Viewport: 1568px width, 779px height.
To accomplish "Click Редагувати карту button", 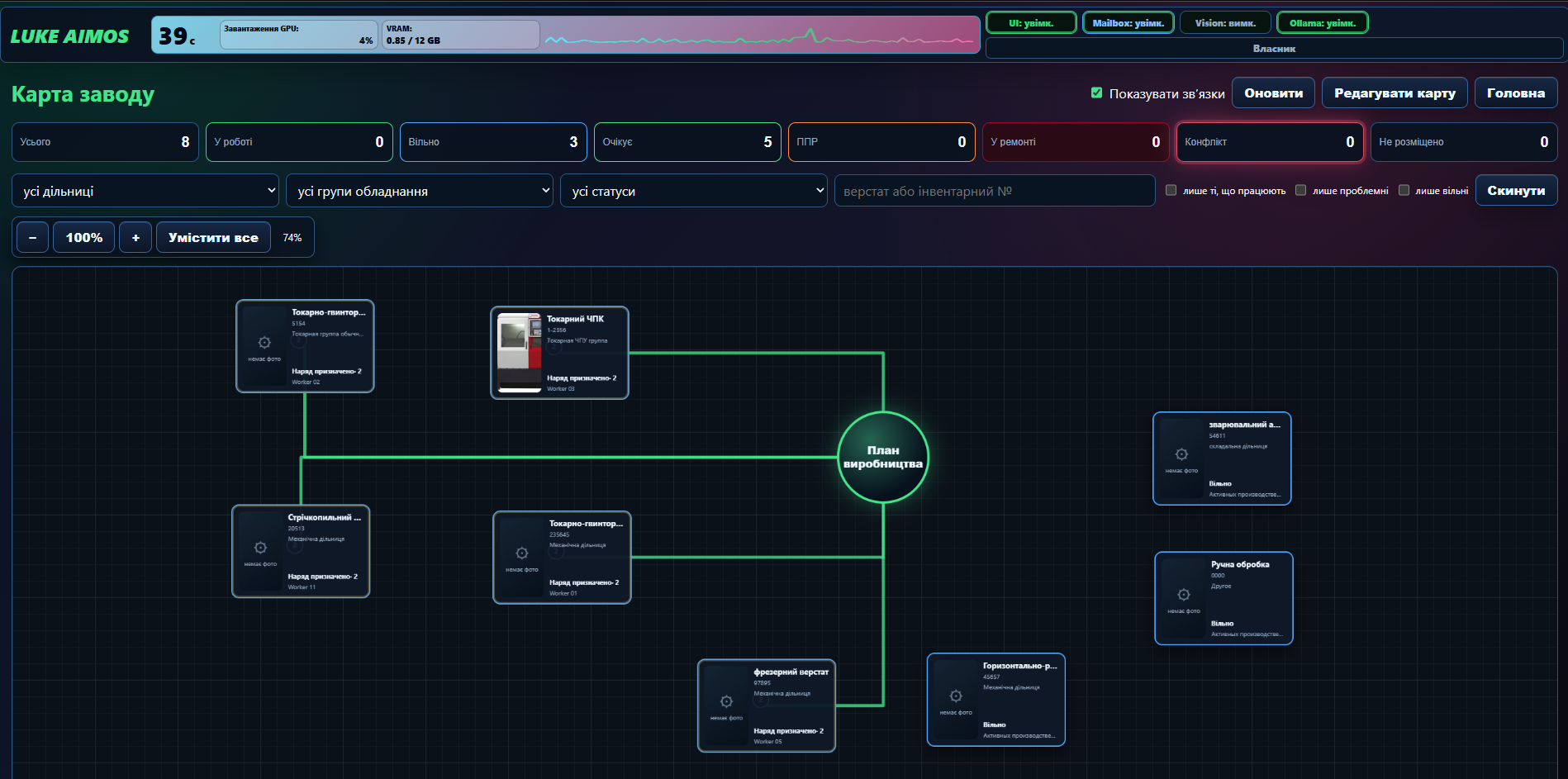I will 1395,93.
